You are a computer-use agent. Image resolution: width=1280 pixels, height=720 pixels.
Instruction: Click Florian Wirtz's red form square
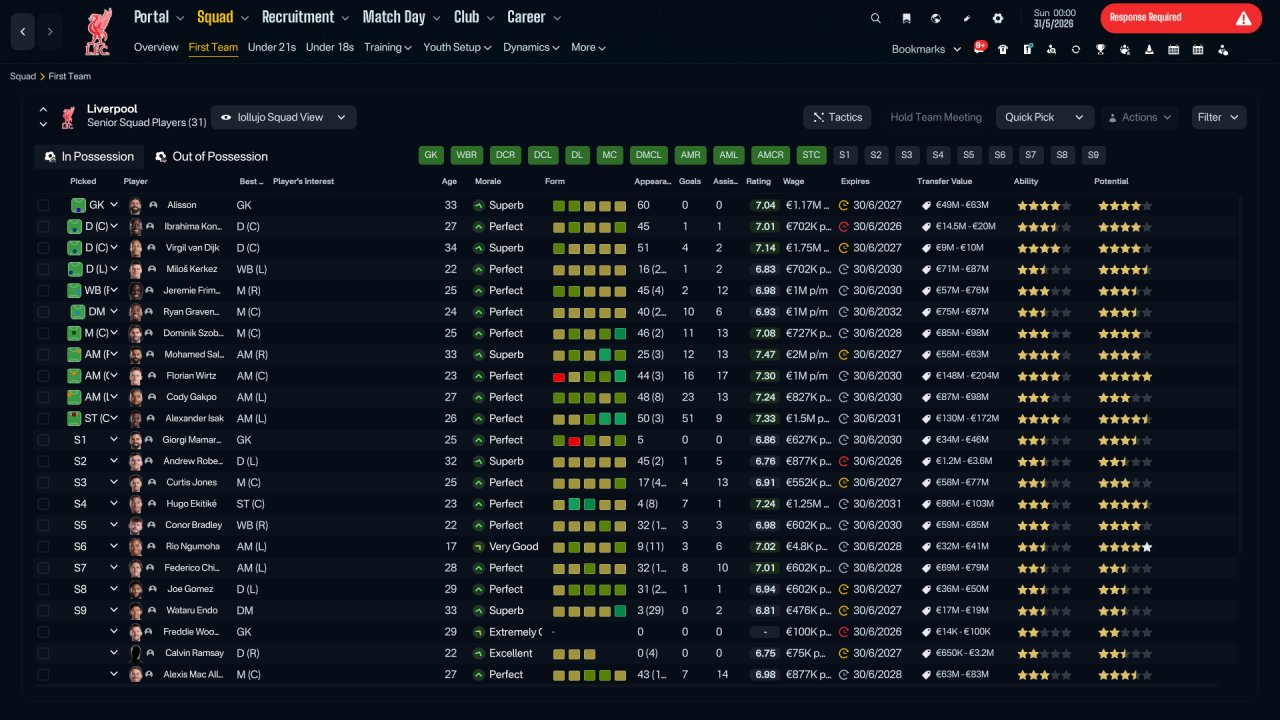tap(559, 376)
